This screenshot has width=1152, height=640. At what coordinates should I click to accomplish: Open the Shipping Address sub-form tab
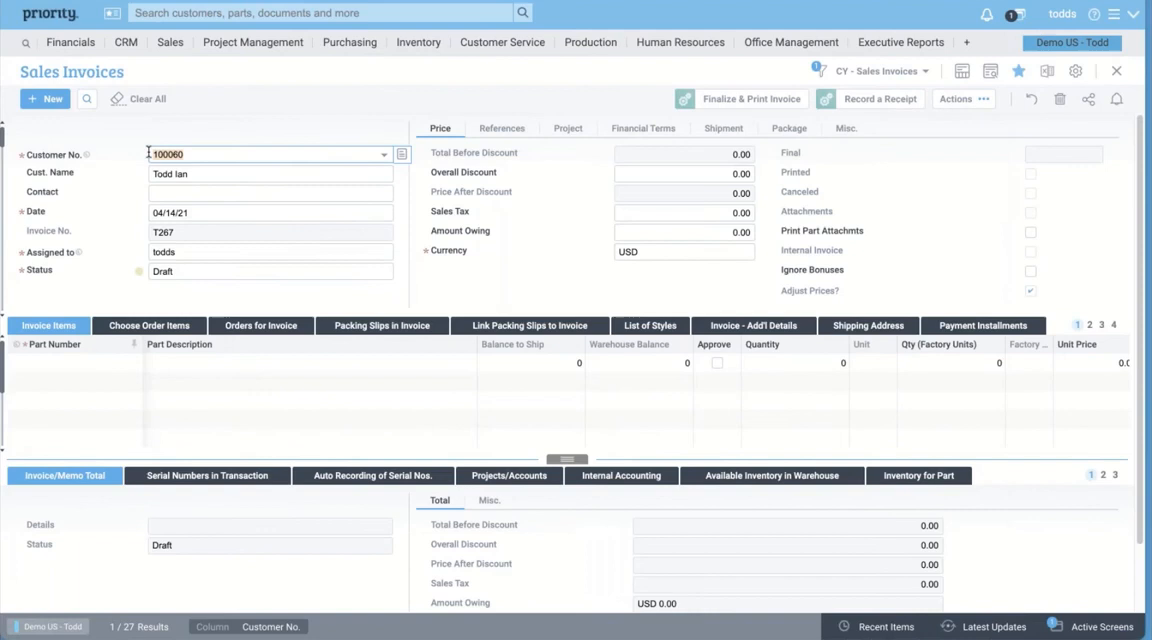tap(868, 326)
